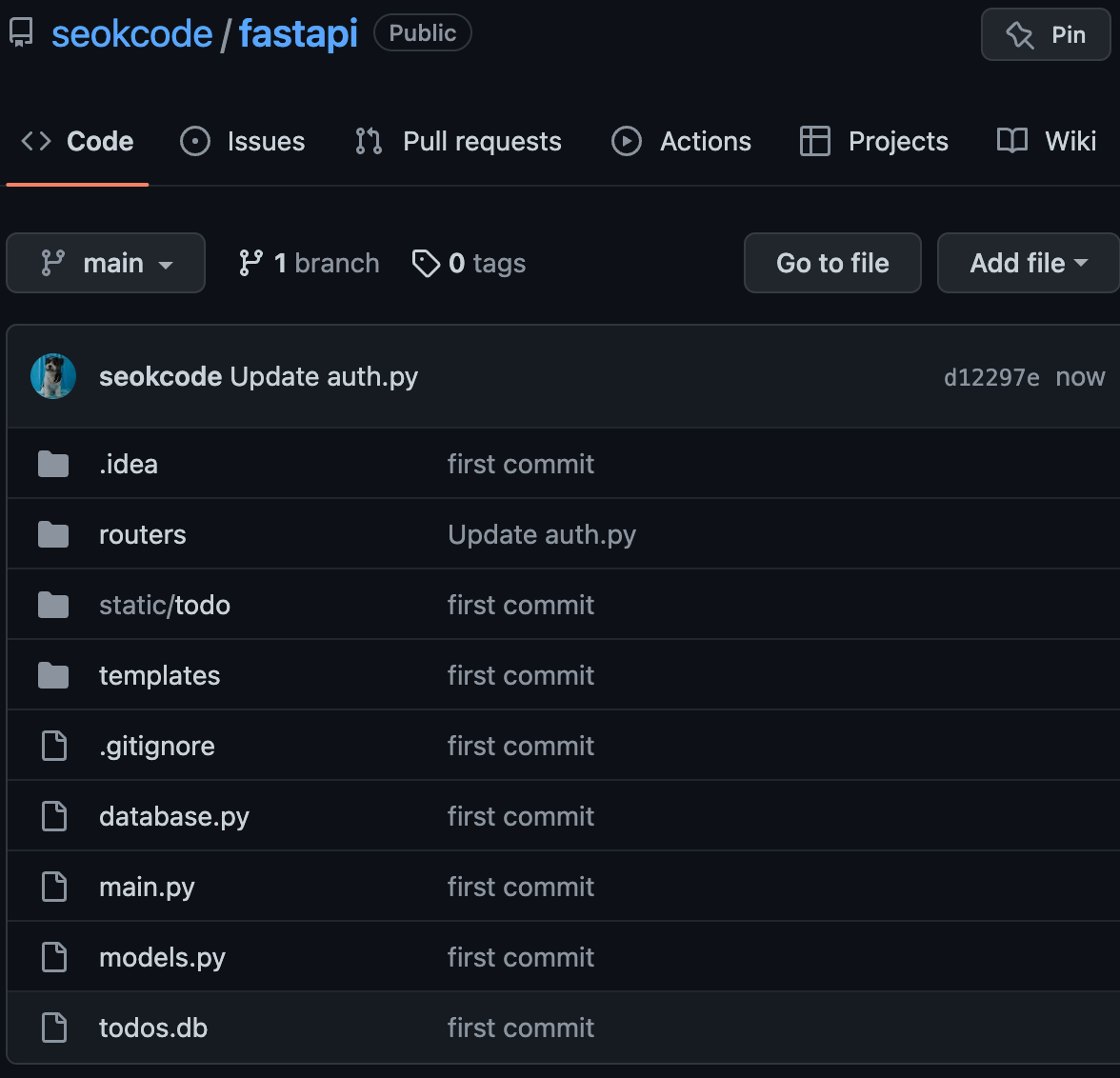Click the file icon for todos.db

point(54,1028)
